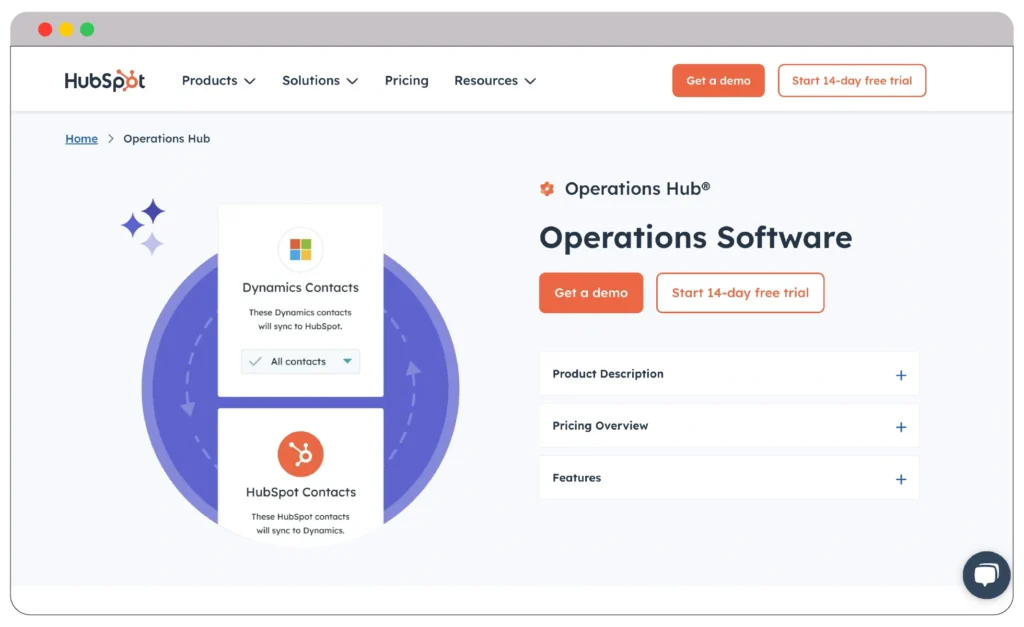Click the HubSpot sprocket icon on Contacts card
The width and height of the screenshot is (1024, 627).
click(300, 454)
